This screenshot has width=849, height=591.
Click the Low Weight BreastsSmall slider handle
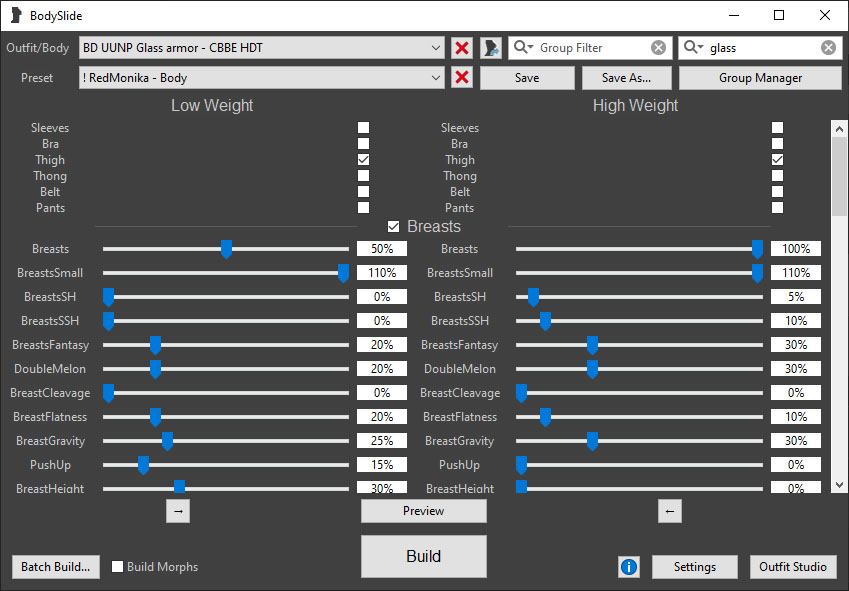[343, 273]
